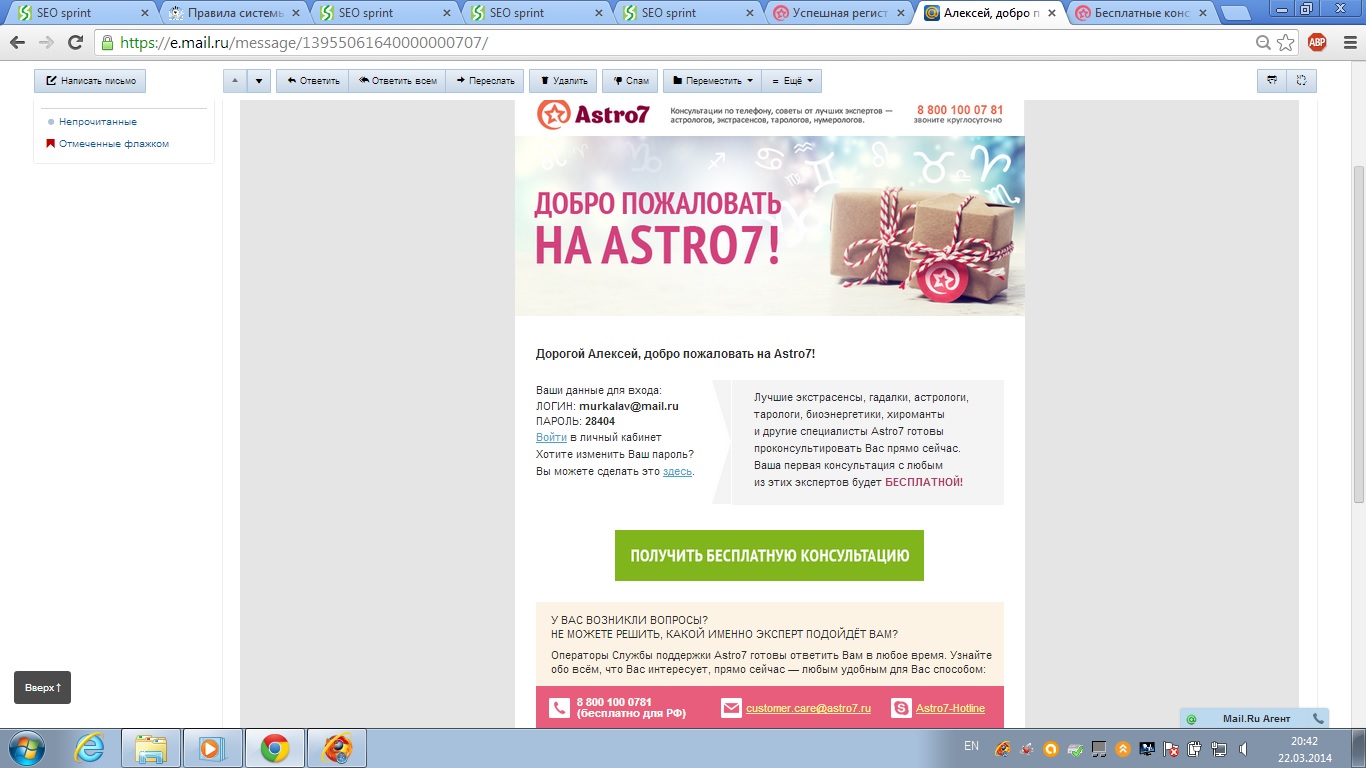Viewport: 1366px width, 768px height.
Task: Click the password value 28404
Action: pyautogui.click(x=600, y=421)
